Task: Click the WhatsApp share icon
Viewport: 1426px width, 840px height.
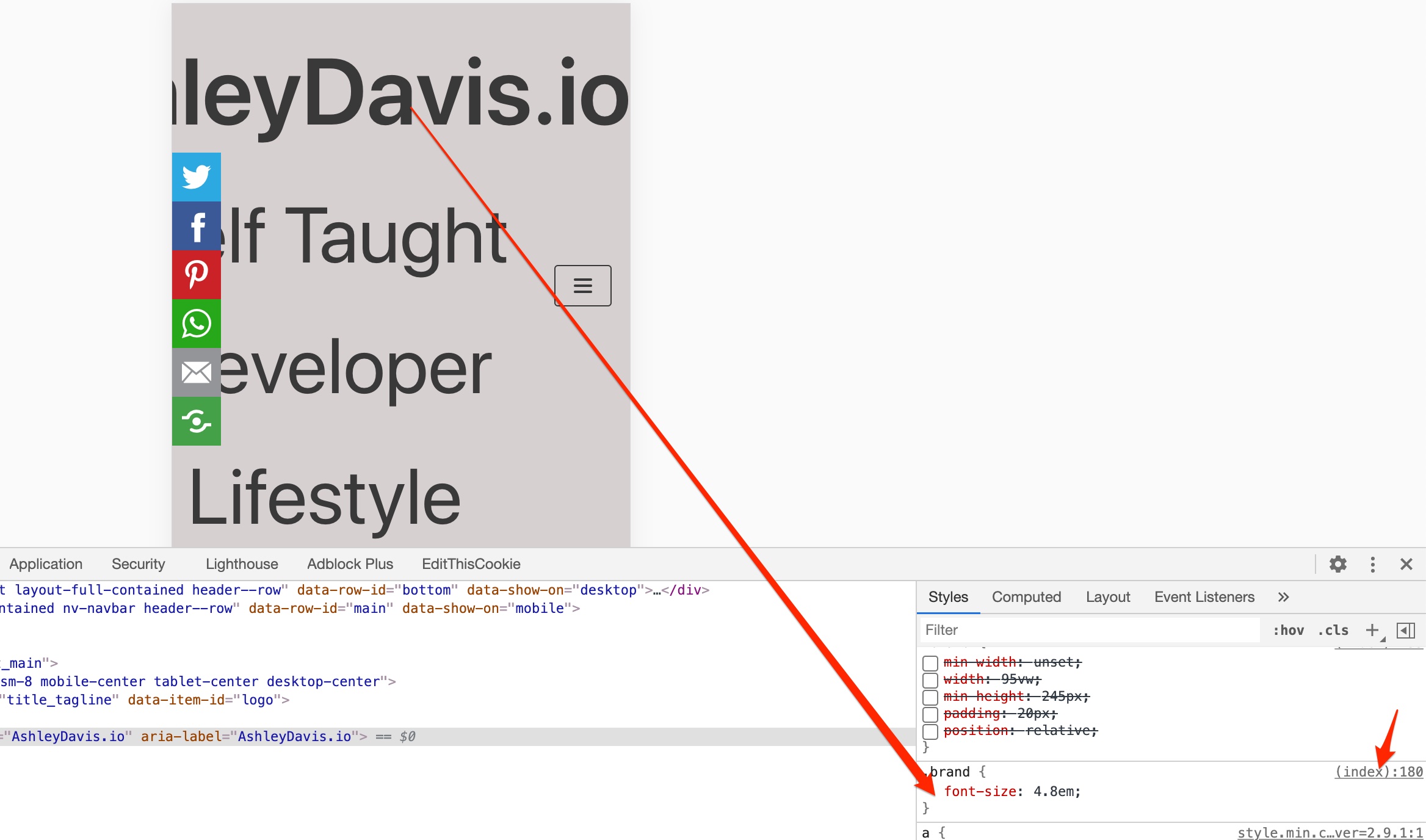Action: click(x=196, y=324)
